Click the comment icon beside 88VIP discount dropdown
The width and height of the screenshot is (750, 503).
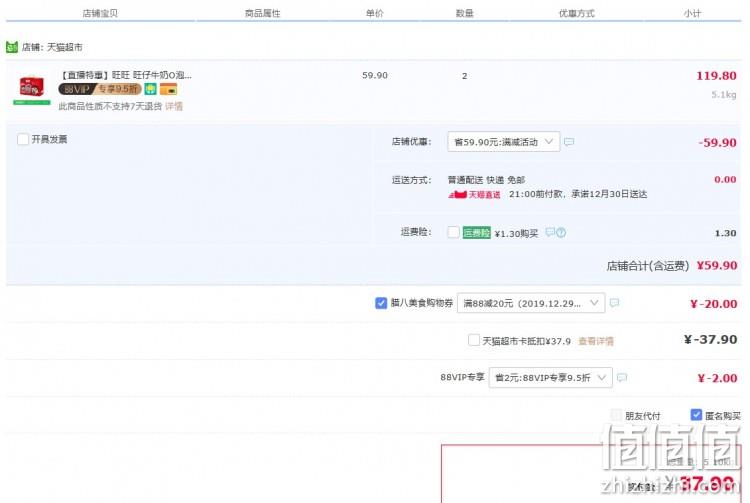(x=622, y=378)
